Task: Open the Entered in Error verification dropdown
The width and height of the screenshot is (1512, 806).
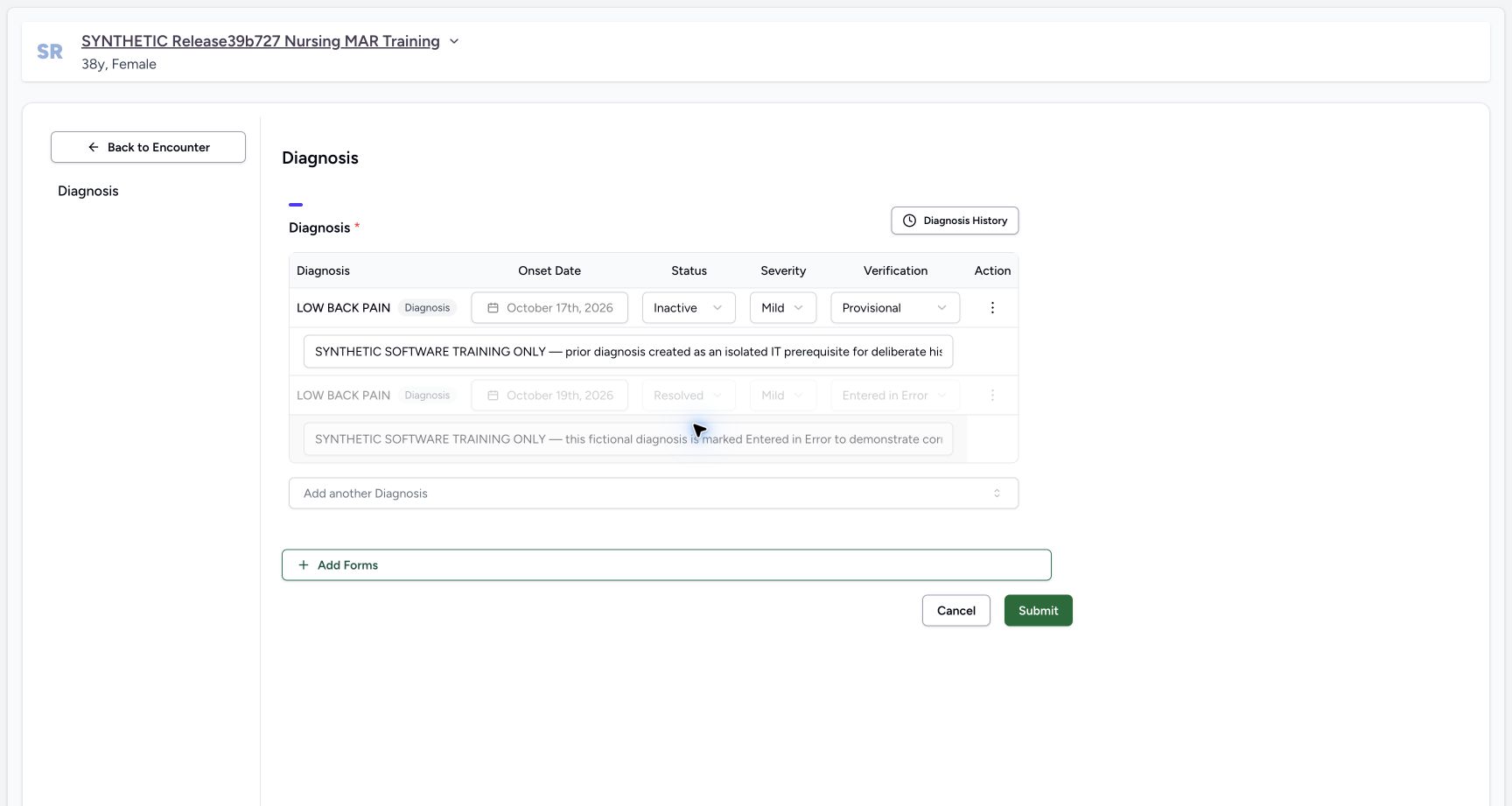Action: pos(895,396)
